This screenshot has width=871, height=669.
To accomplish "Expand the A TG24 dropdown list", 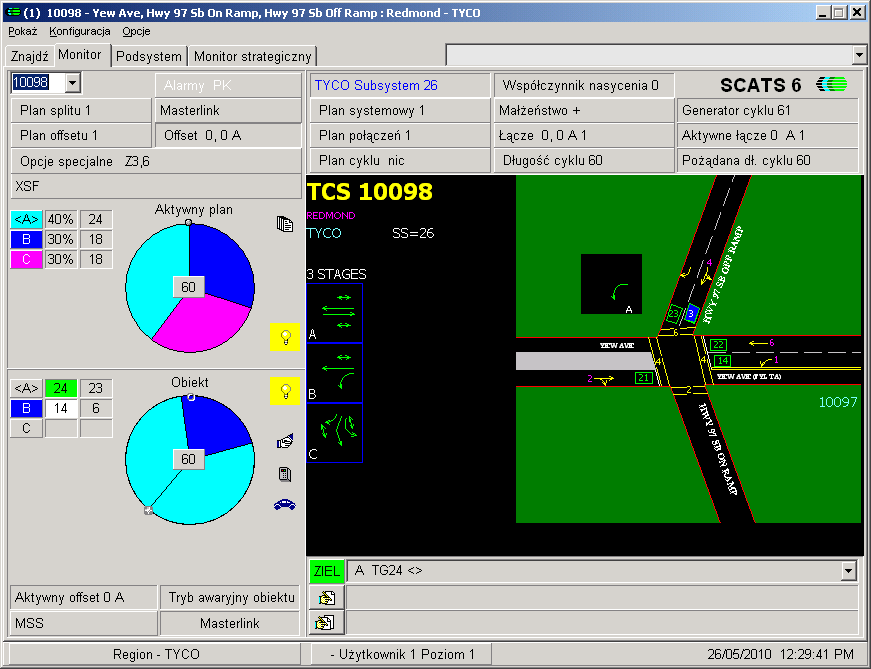I will [849, 571].
